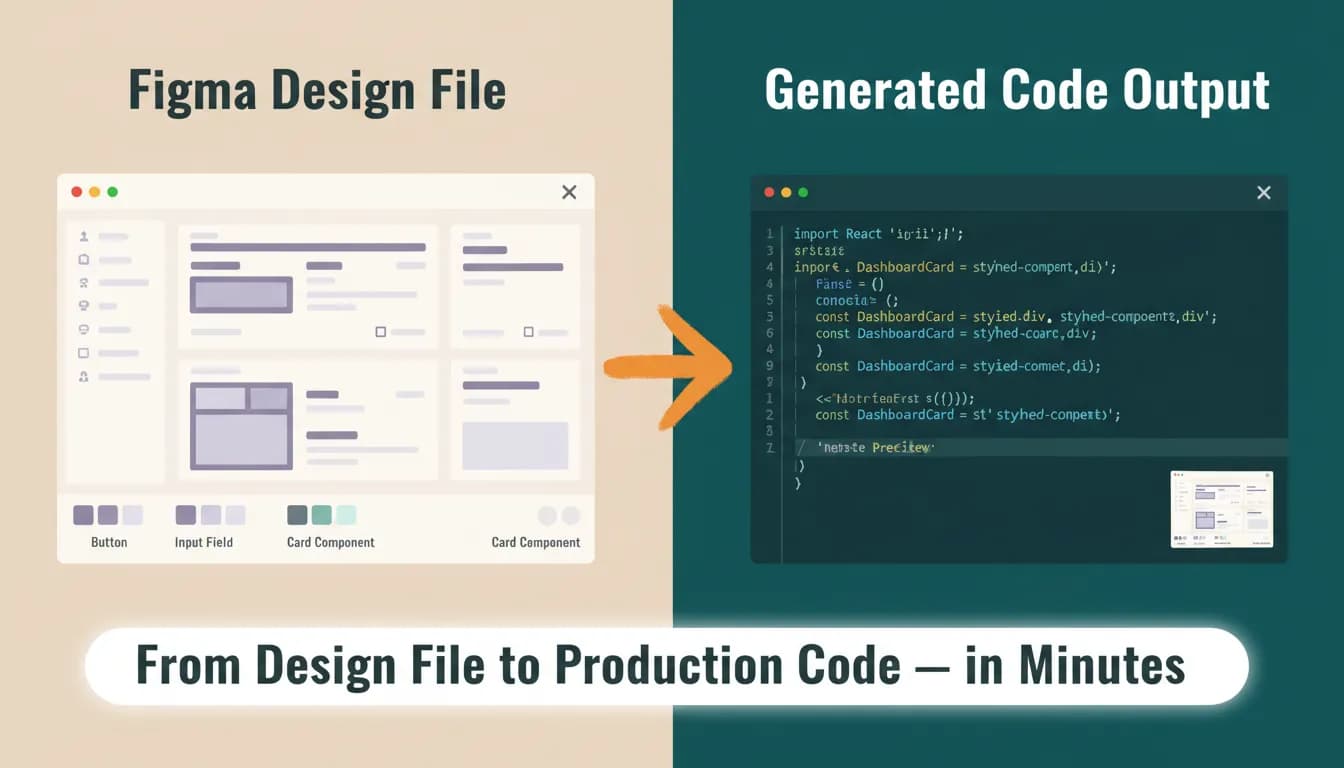Image resolution: width=1344 pixels, height=768 pixels.
Task: Select the framed image placeholder in top design card
Action: coord(241,295)
